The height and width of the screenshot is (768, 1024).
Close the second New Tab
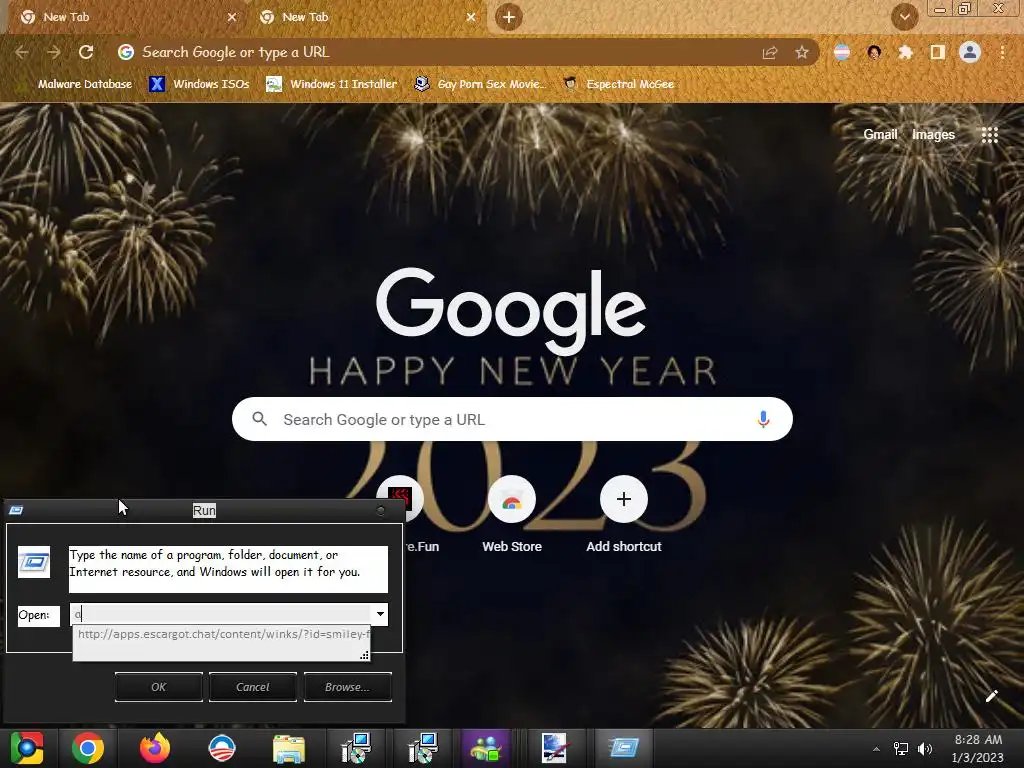click(x=471, y=17)
